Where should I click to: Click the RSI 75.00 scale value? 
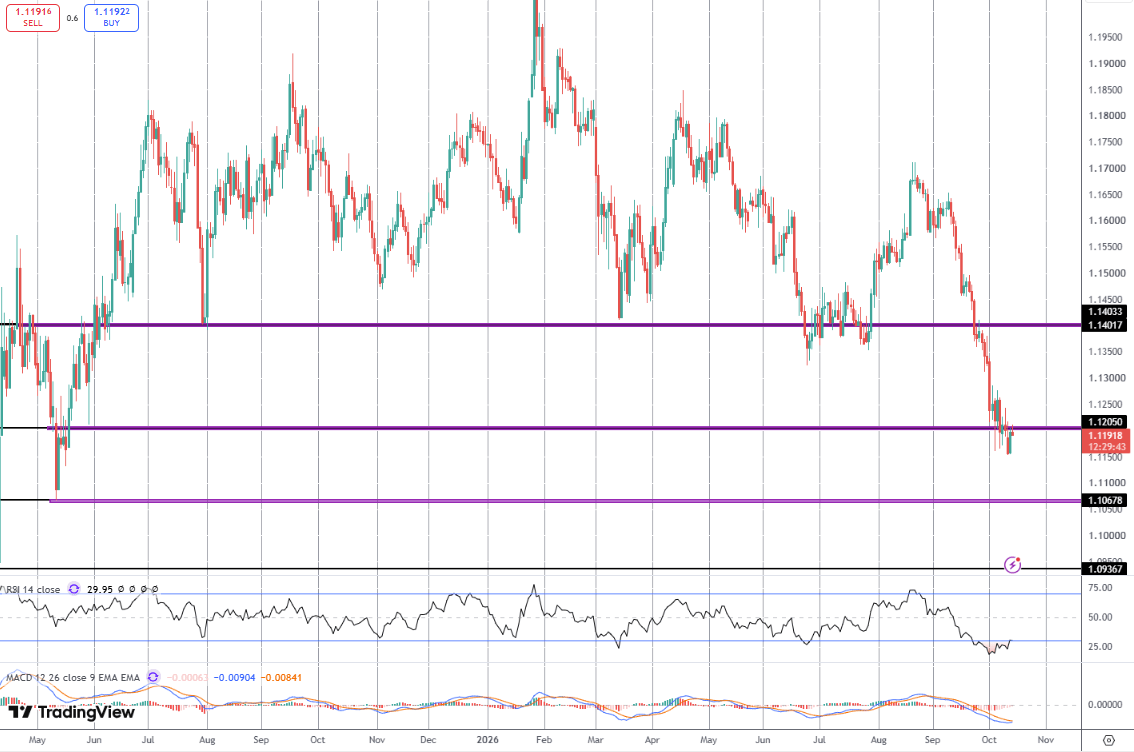[x=1101, y=588]
